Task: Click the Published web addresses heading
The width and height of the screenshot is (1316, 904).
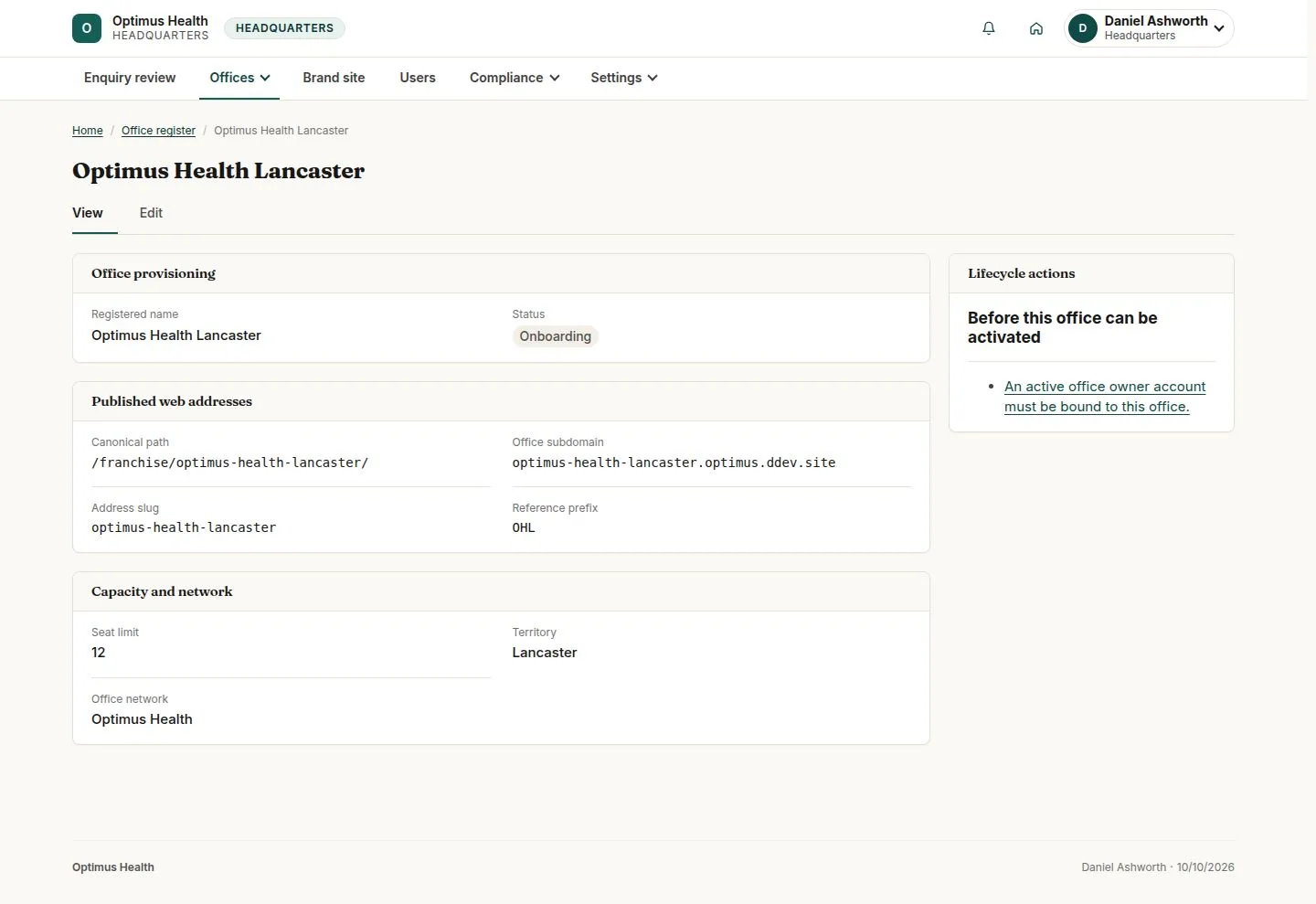Action: tap(172, 401)
